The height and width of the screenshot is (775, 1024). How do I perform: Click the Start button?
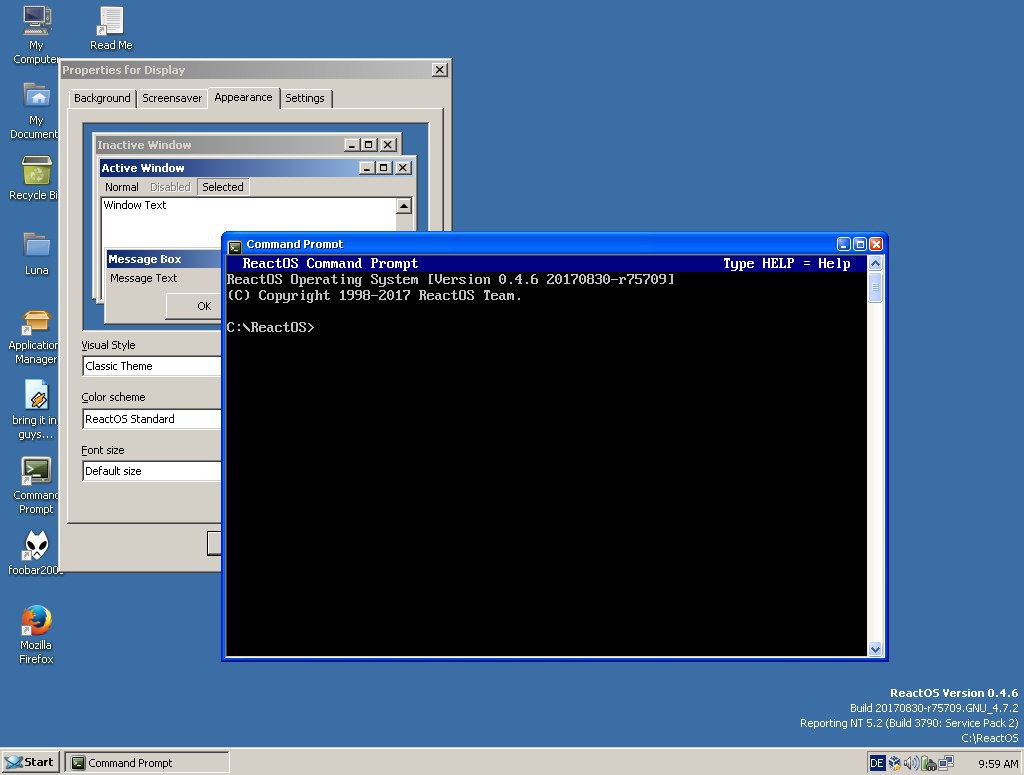(x=31, y=762)
